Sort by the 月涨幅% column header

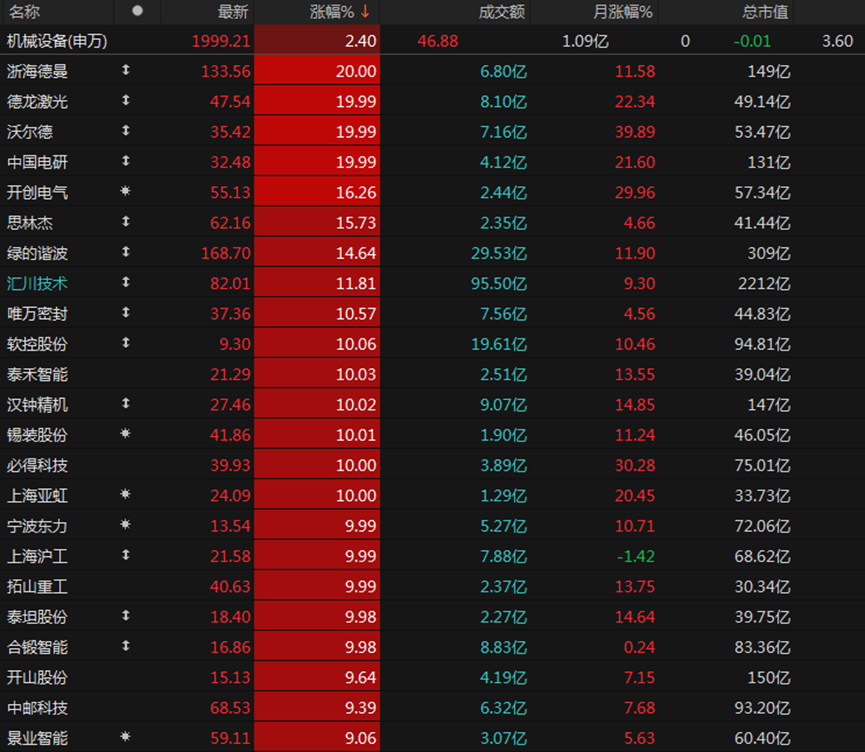pos(623,12)
